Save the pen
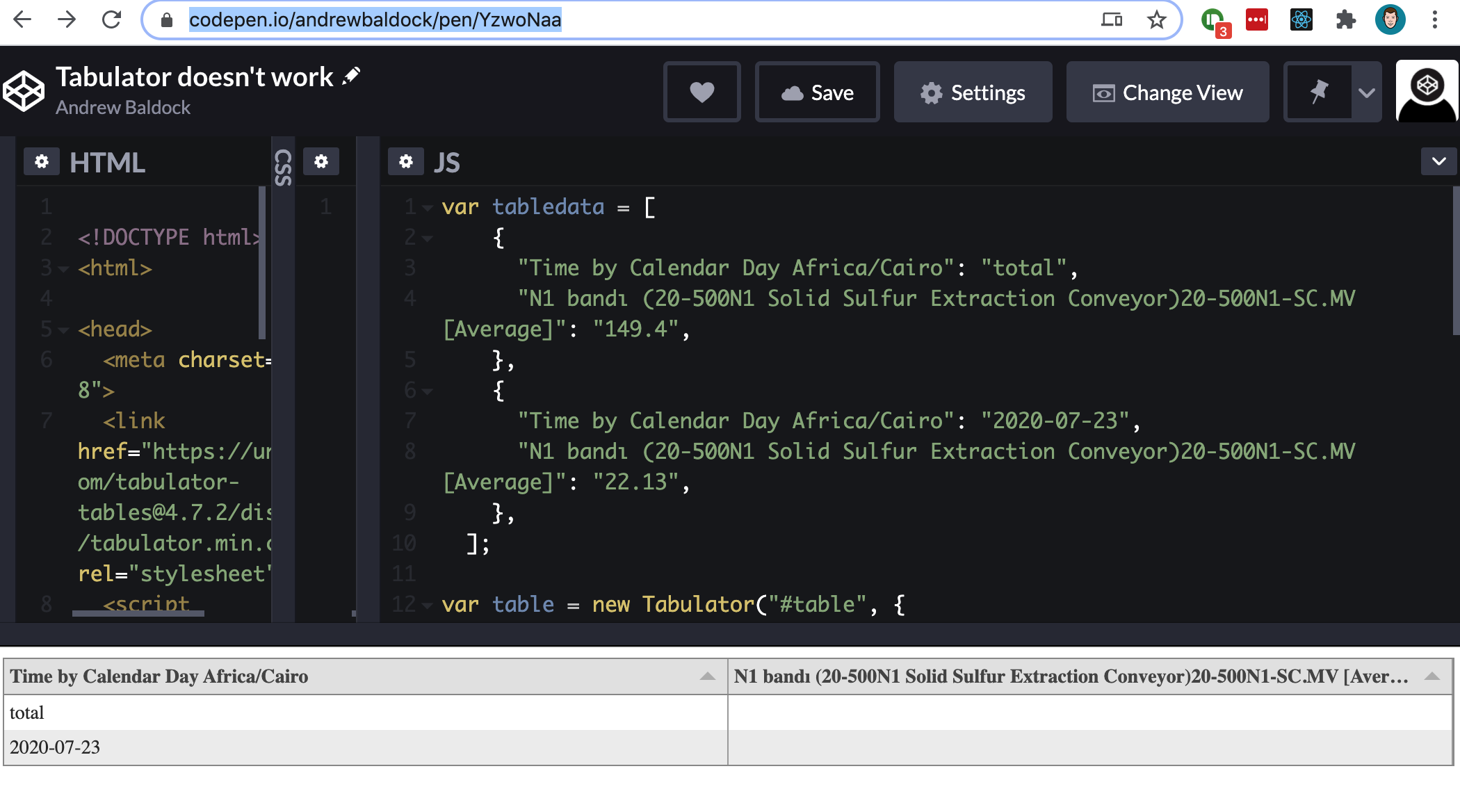The image size is (1460, 812). click(818, 92)
